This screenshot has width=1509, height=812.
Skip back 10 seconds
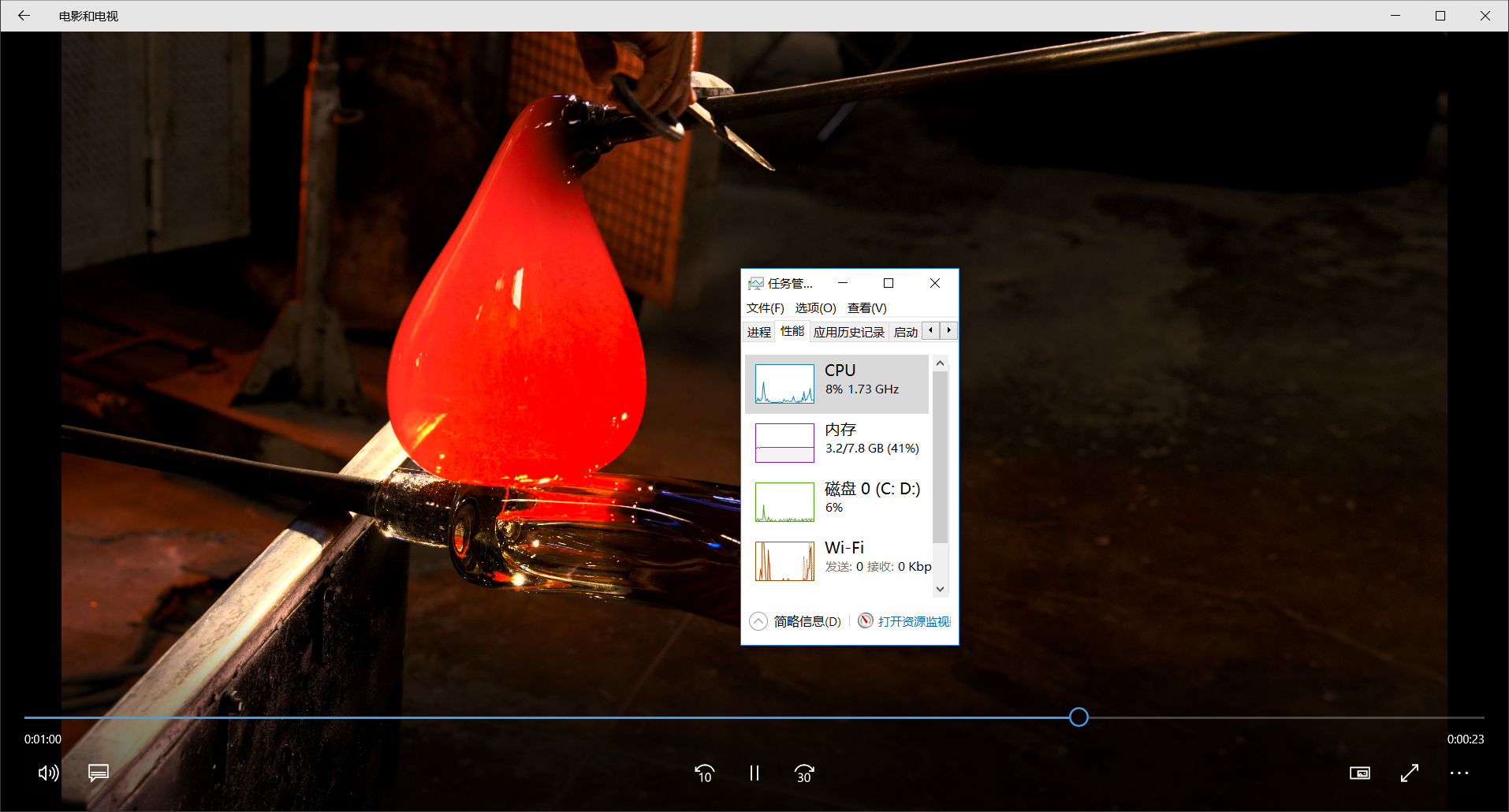point(704,773)
